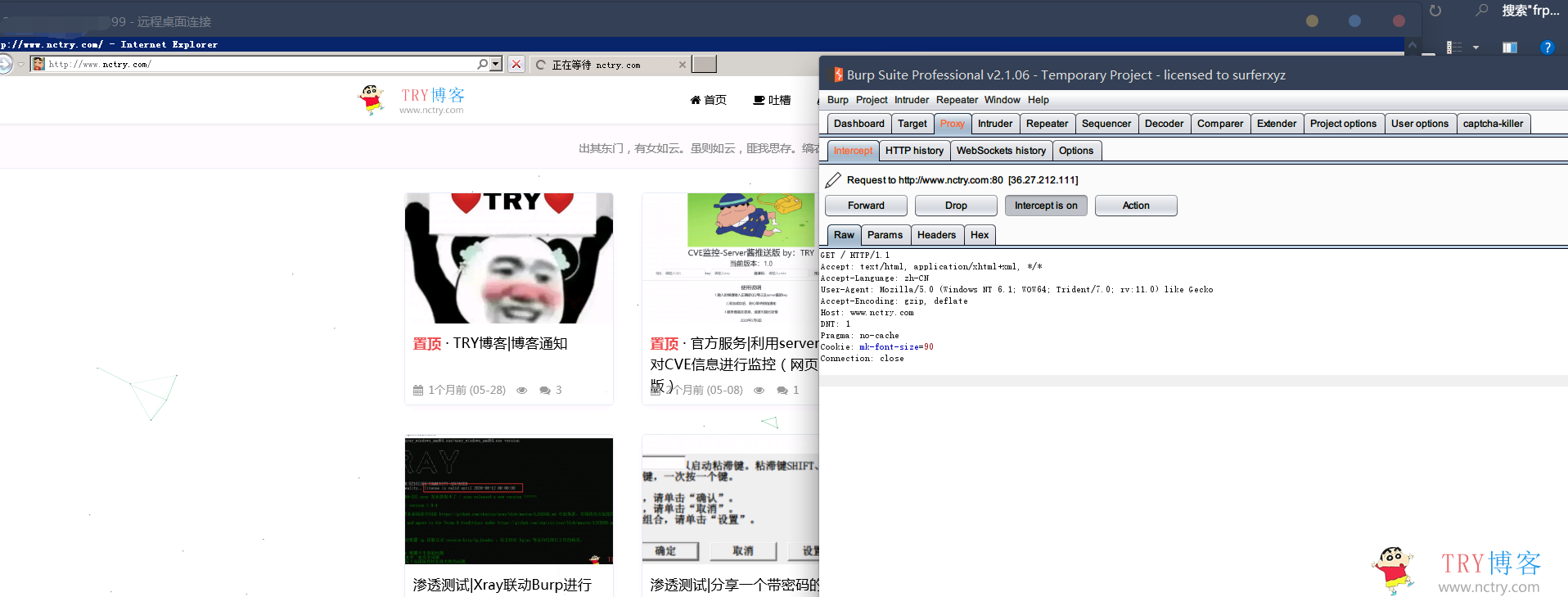The height and width of the screenshot is (597, 1568).
Task: Open the Sequencer tab
Action: pos(1106,124)
